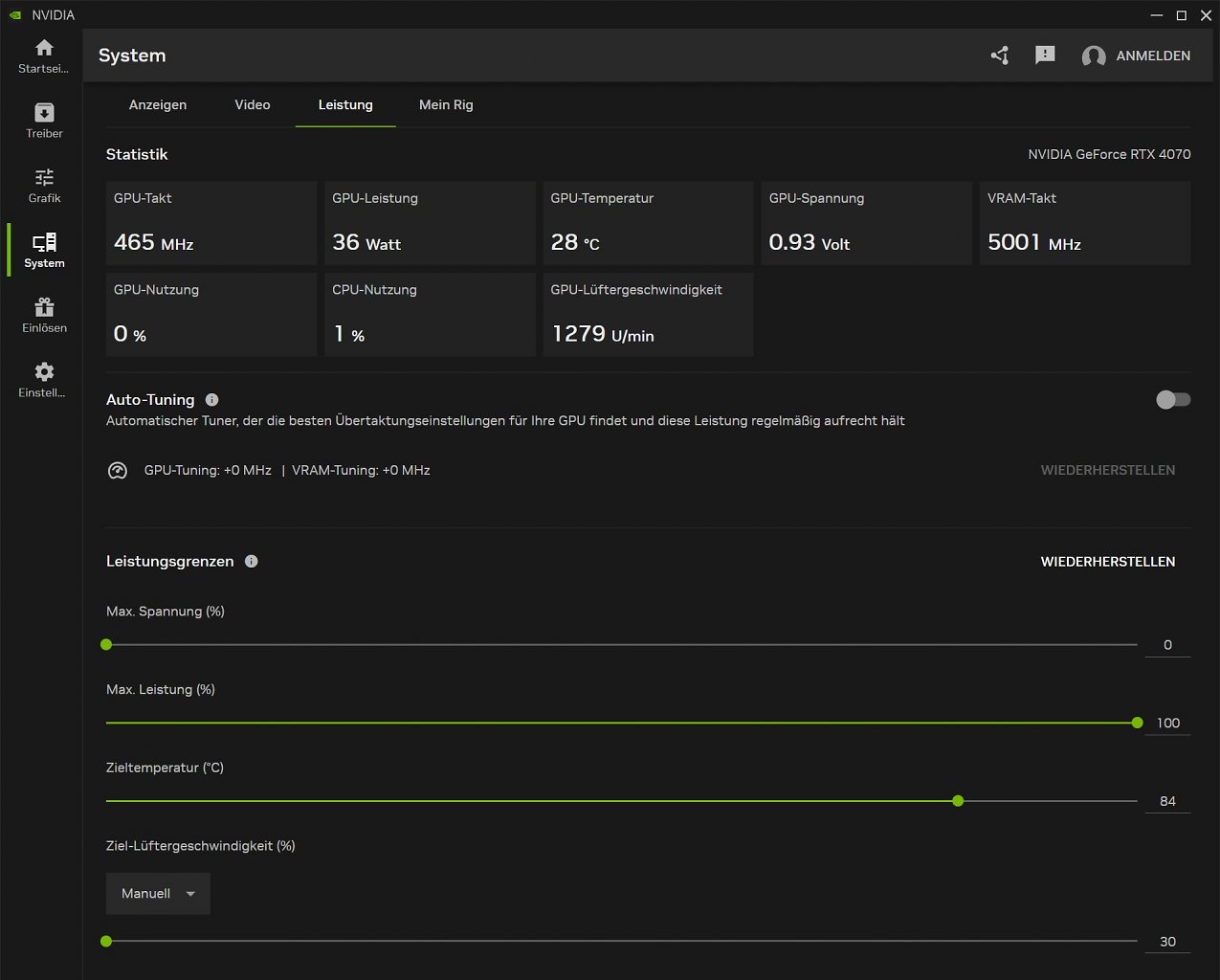The height and width of the screenshot is (980, 1220).
Task: Switch to the Mein Rig tab
Action: (x=446, y=105)
